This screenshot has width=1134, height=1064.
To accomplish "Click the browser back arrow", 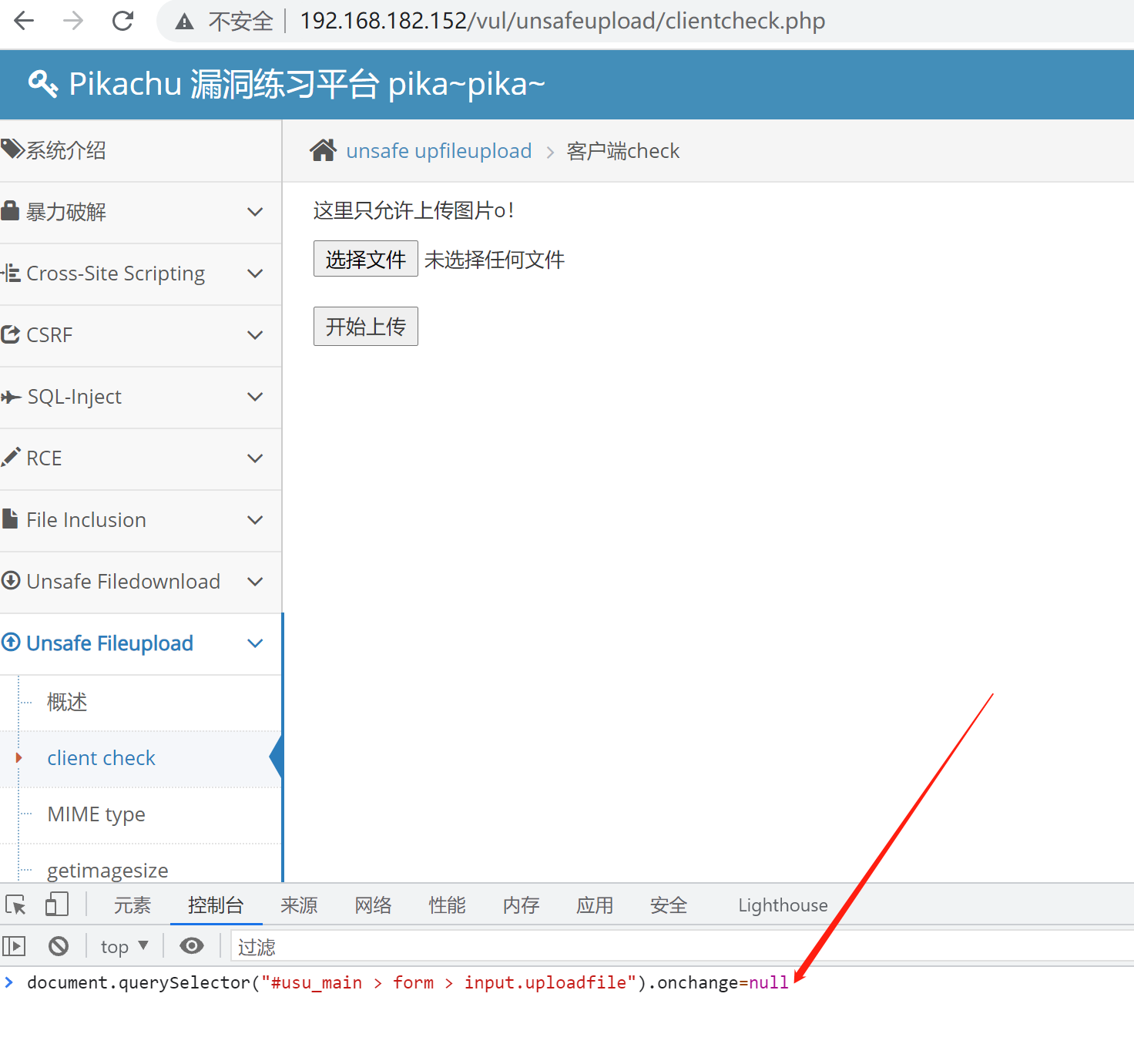I will 24,21.
